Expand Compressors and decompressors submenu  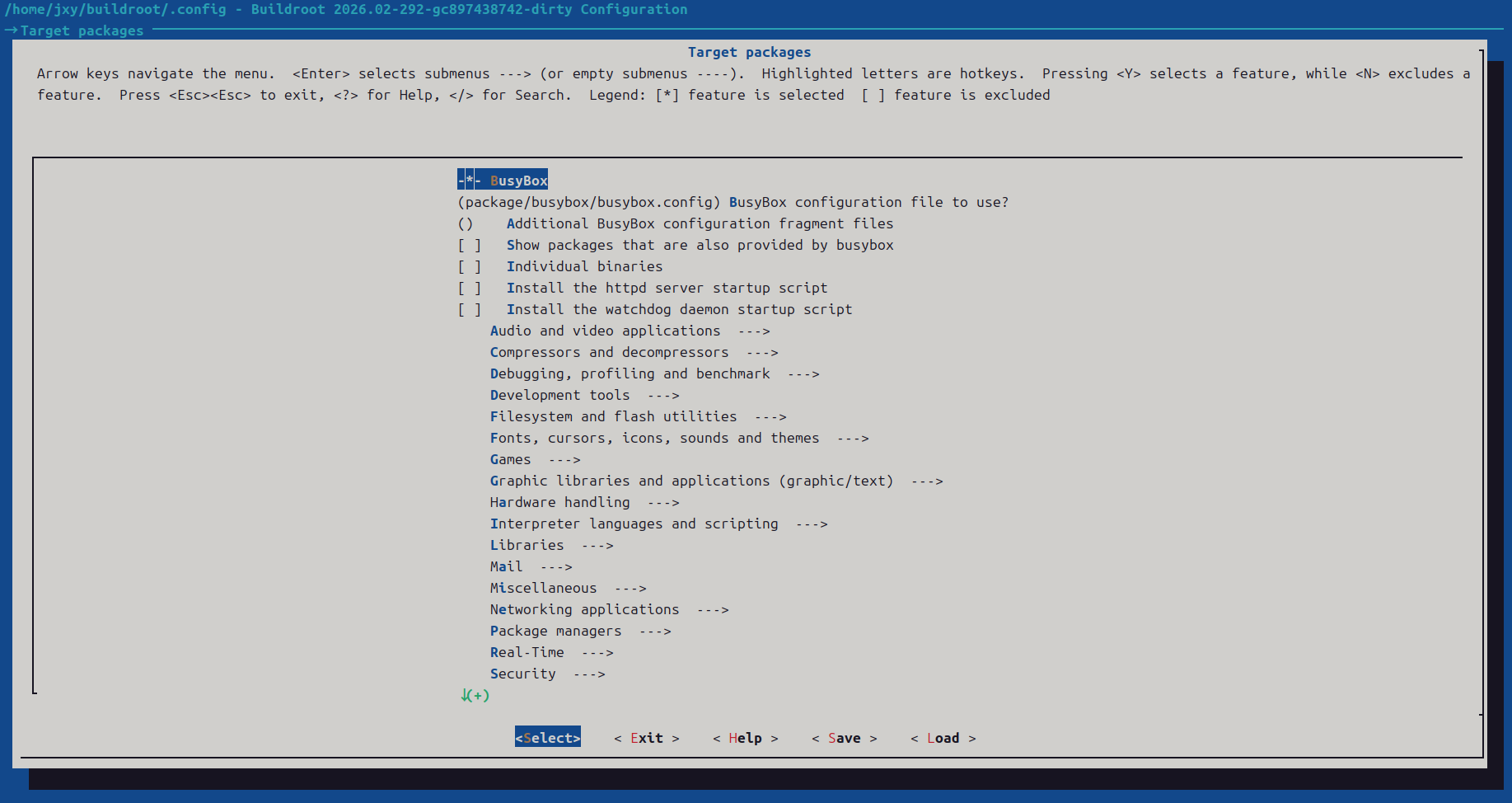point(609,352)
